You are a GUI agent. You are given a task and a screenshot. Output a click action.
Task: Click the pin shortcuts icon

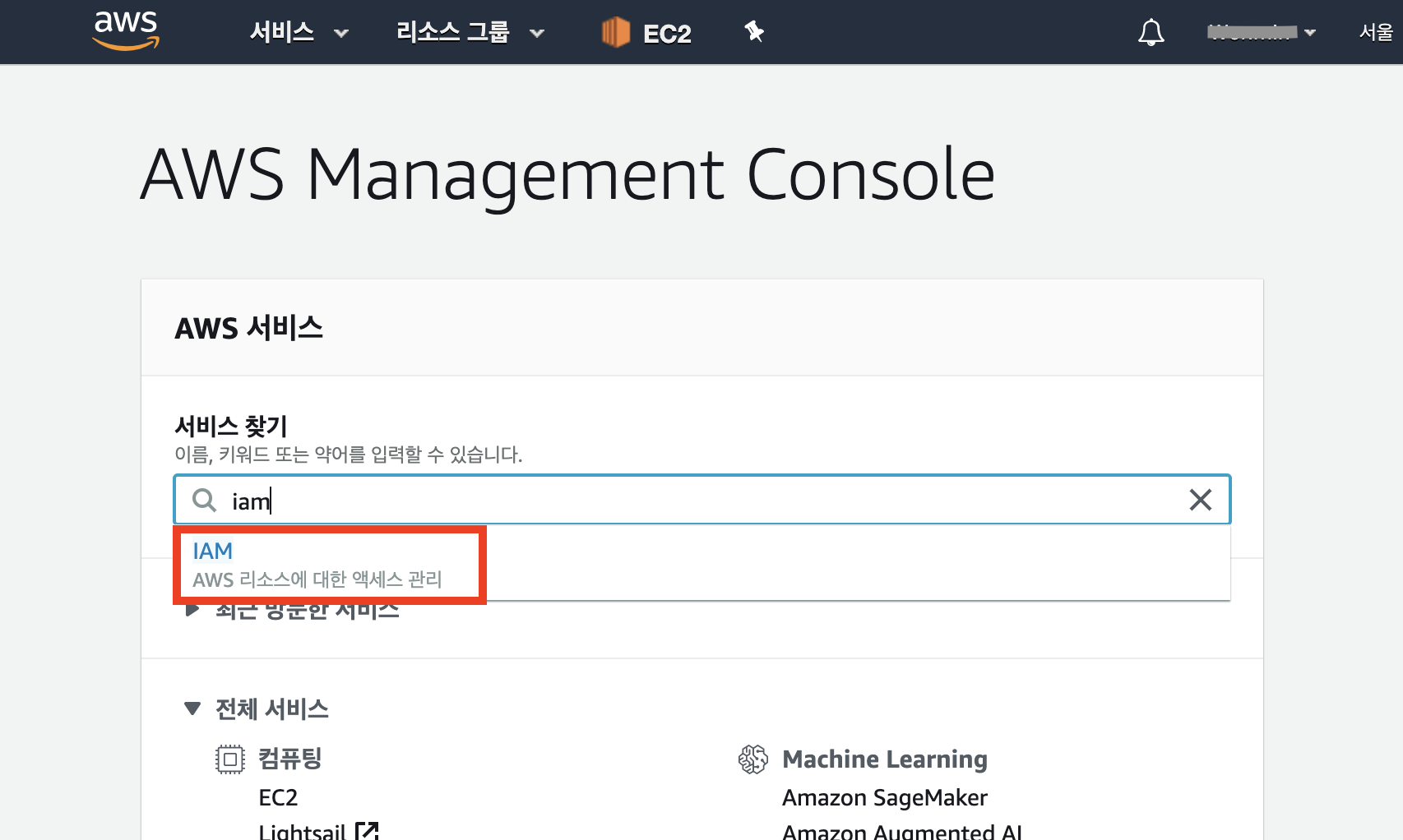(754, 32)
